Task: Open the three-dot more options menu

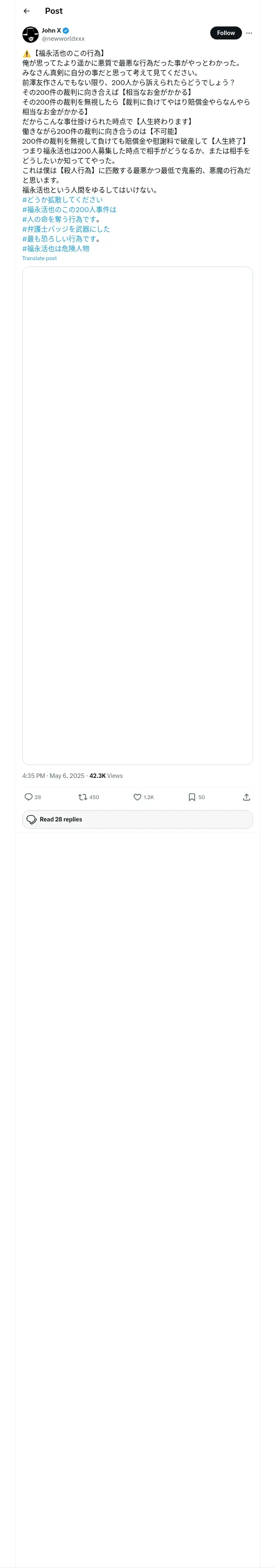Action: [249, 33]
